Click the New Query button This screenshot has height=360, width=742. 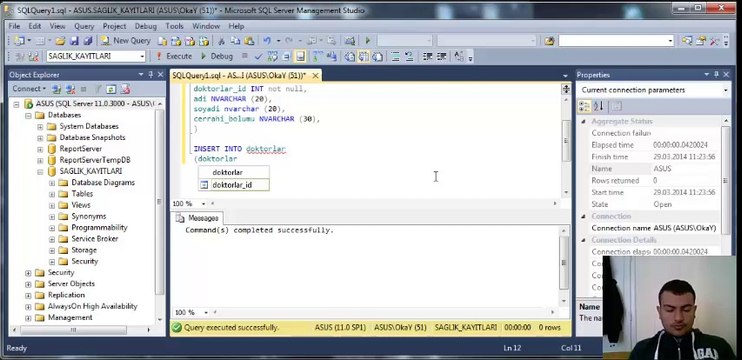(125, 41)
